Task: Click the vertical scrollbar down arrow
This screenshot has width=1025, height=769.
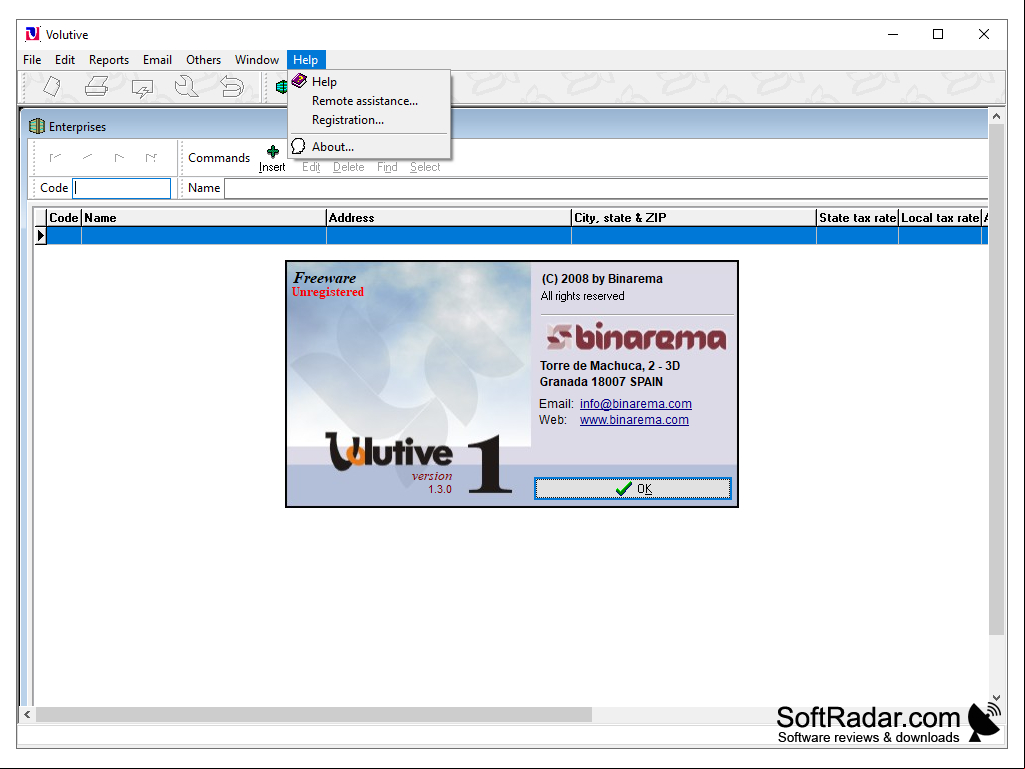Action: tap(996, 698)
